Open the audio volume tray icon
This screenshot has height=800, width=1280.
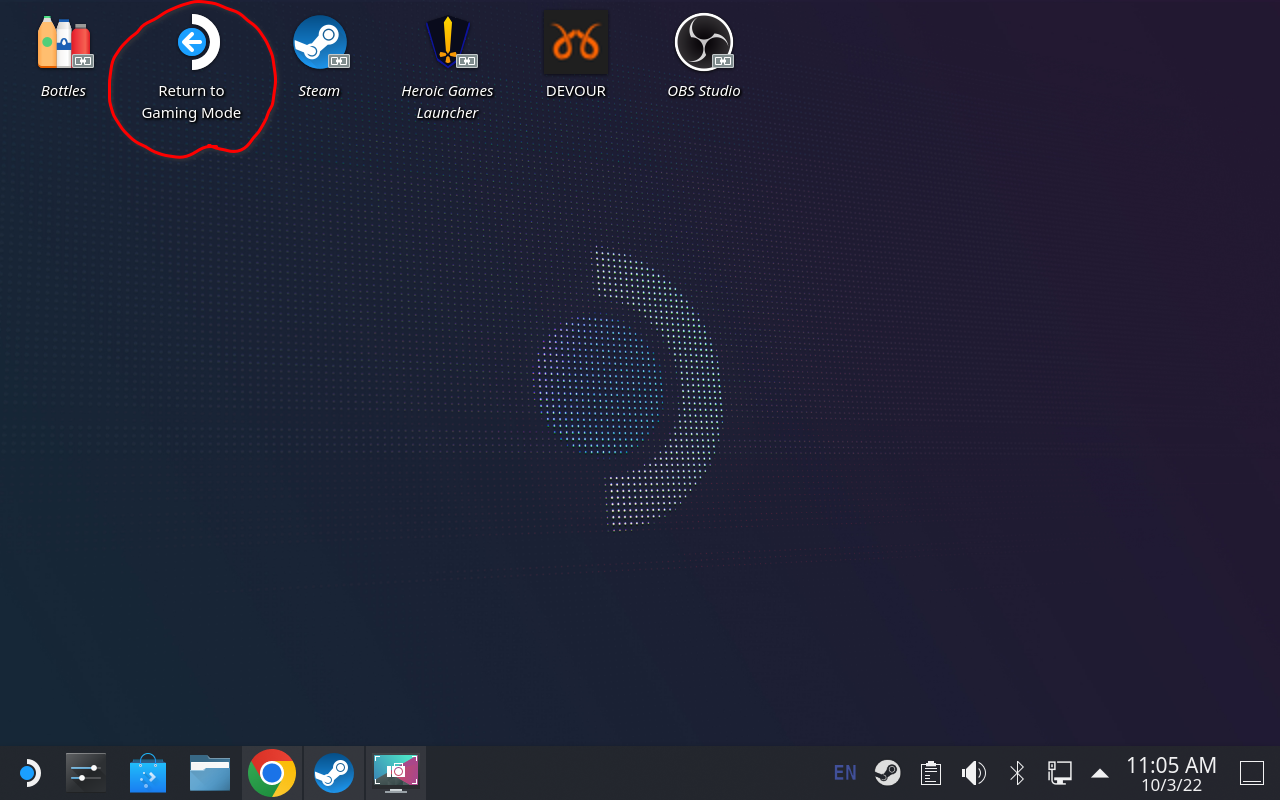click(x=973, y=773)
